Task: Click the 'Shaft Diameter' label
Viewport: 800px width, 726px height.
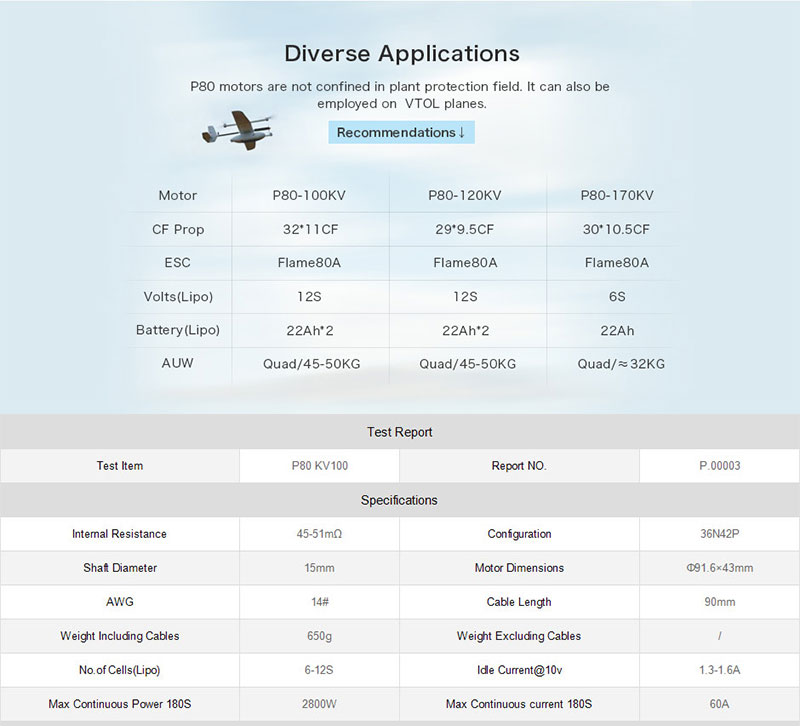Action: pyautogui.click(x=120, y=568)
